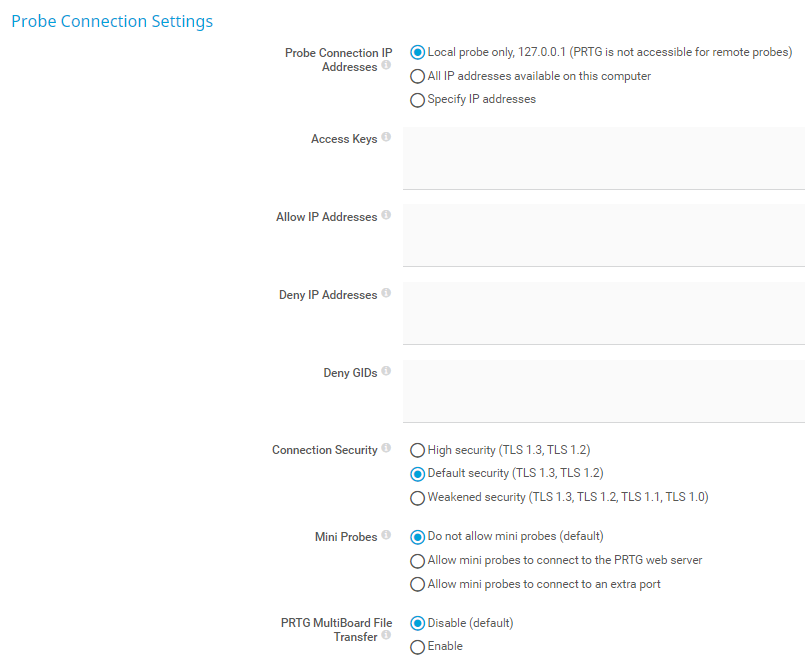This screenshot has height=671, width=805.
Task: Choose Weakened security TLS option
Action: 418,498
